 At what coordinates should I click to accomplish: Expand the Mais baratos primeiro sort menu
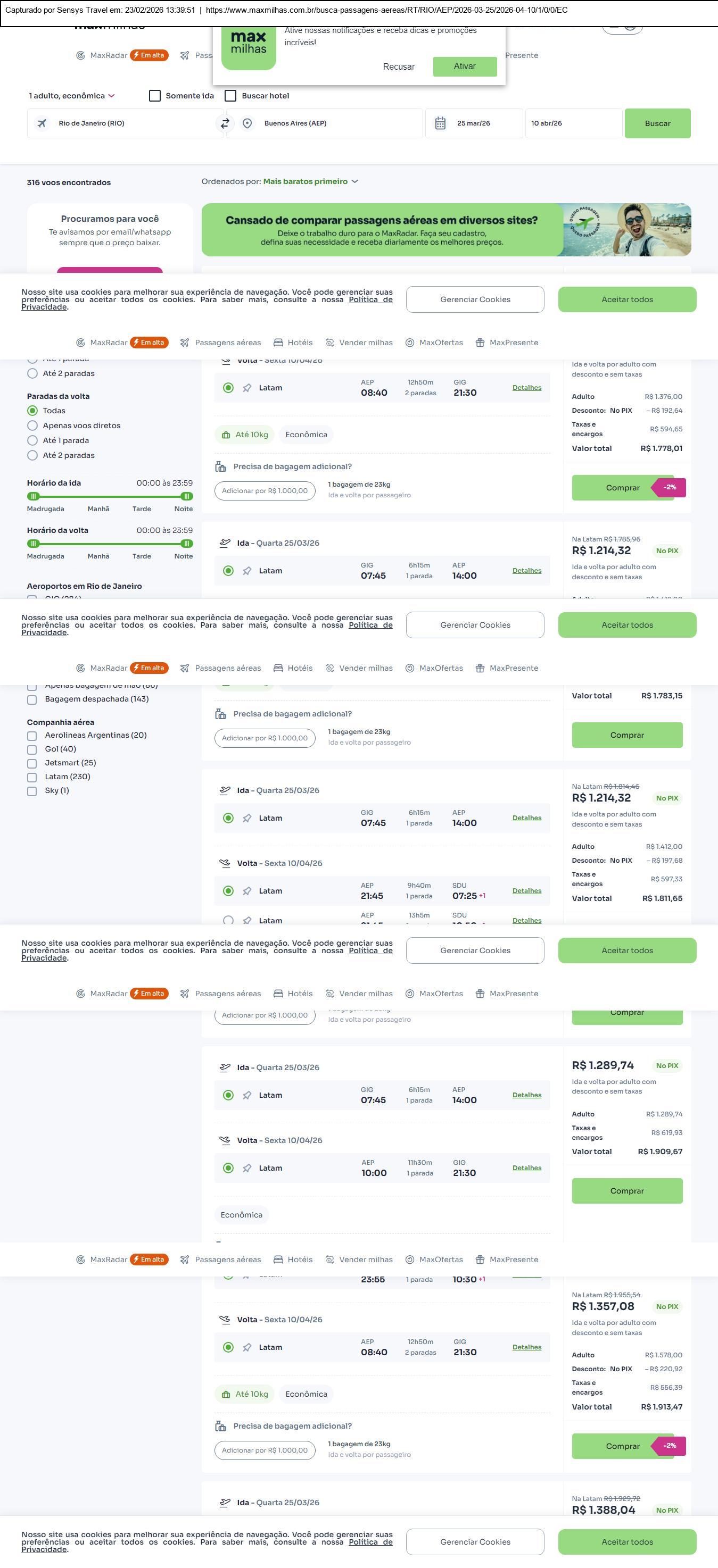point(311,181)
